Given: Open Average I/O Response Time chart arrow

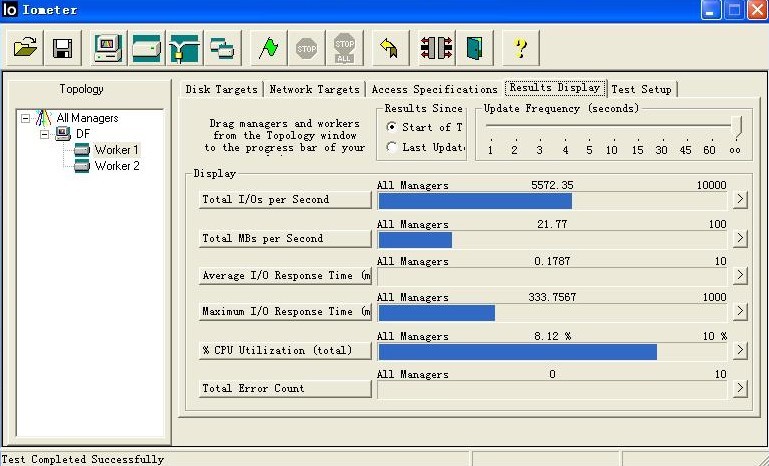Looking at the screenshot, I should click(x=740, y=275).
